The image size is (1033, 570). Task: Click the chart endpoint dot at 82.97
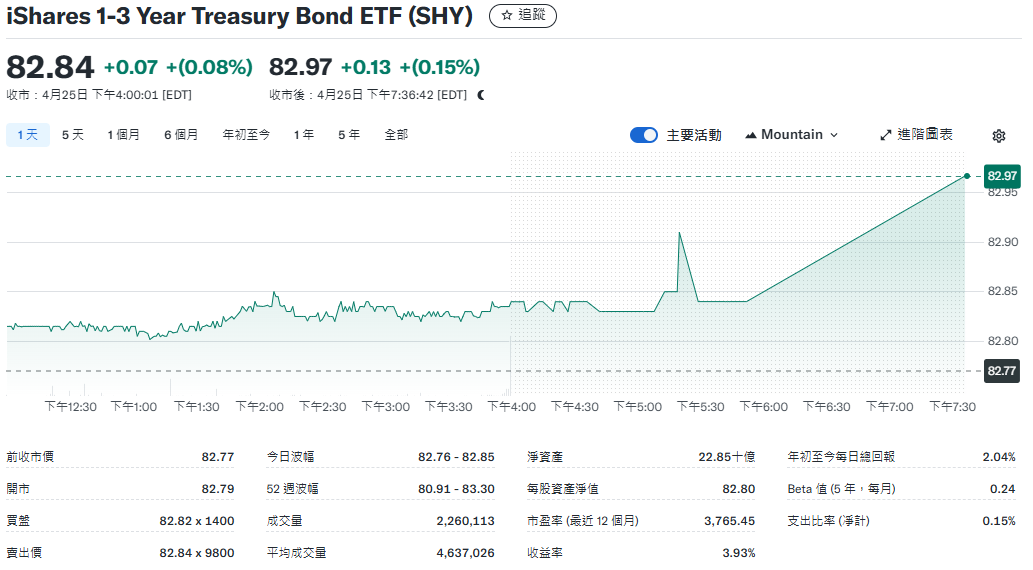coord(966,176)
